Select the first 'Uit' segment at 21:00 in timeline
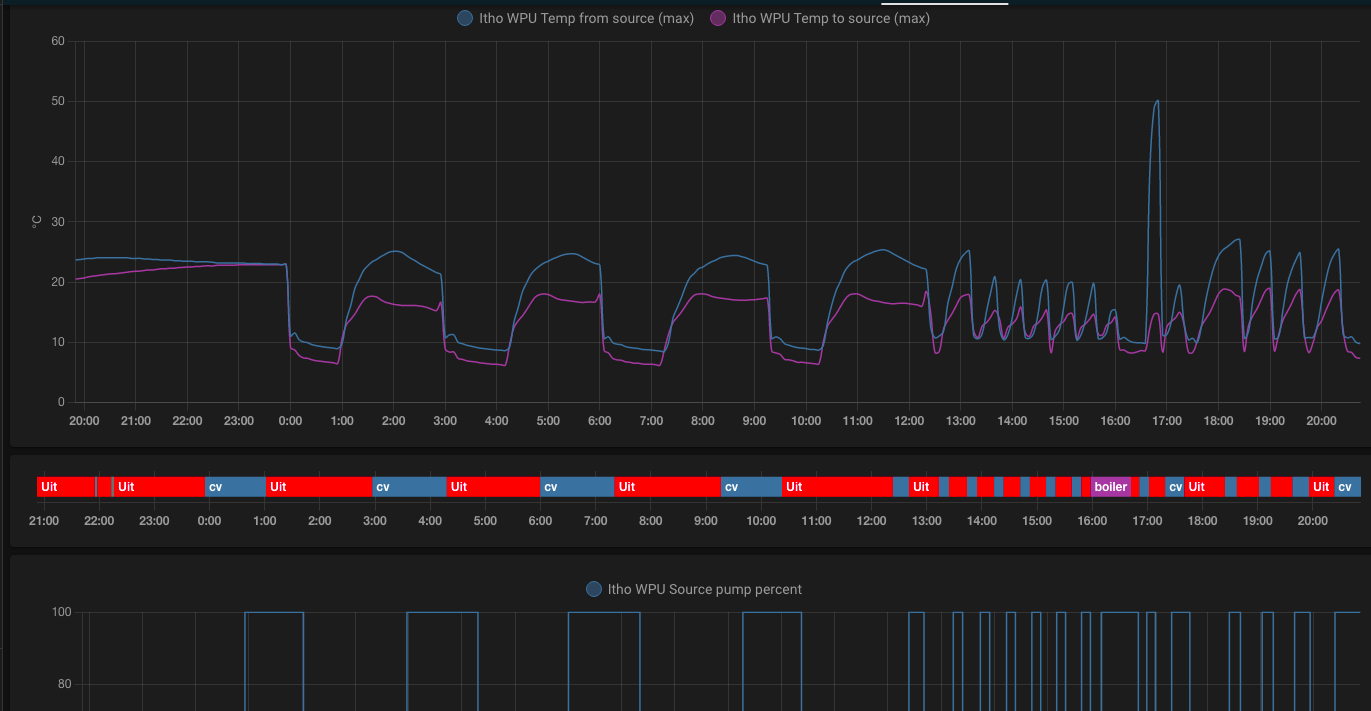The image size is (1371, 711). (x=66, y=487)
